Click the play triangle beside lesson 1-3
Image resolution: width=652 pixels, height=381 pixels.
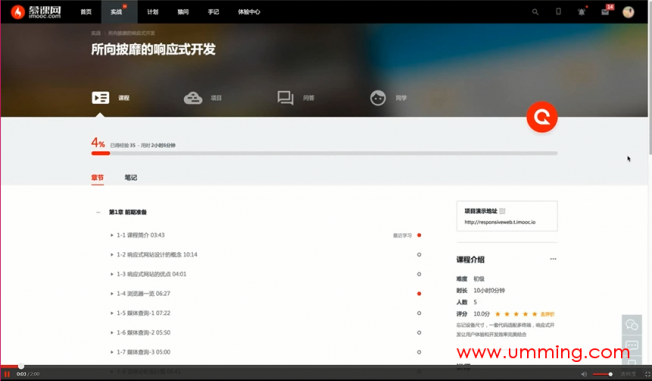pos(111,275)
